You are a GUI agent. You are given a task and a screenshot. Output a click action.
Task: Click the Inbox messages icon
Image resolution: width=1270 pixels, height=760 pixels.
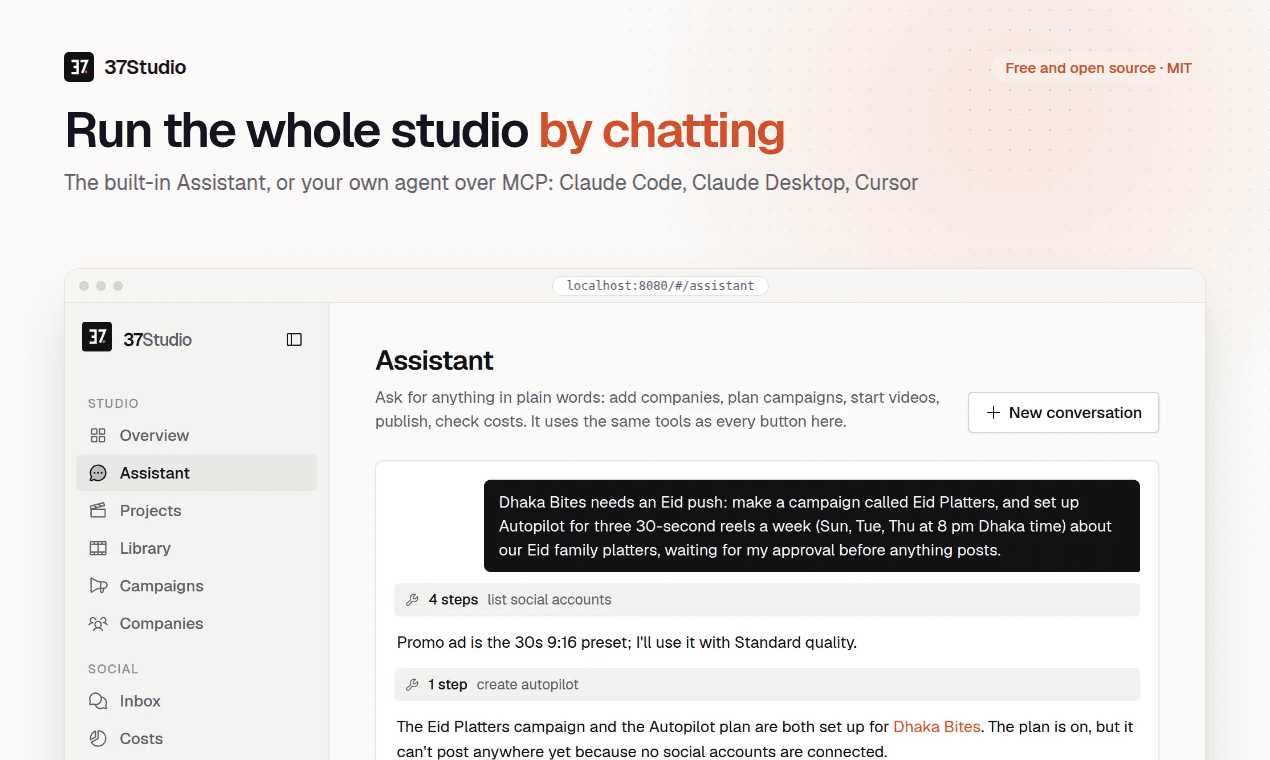(x=98, y=701)
